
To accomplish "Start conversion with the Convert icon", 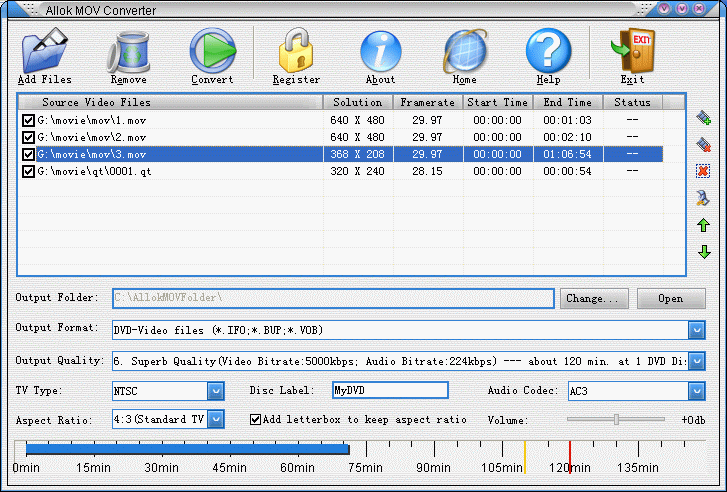I will pyautogui.click(x=212, y=50).
